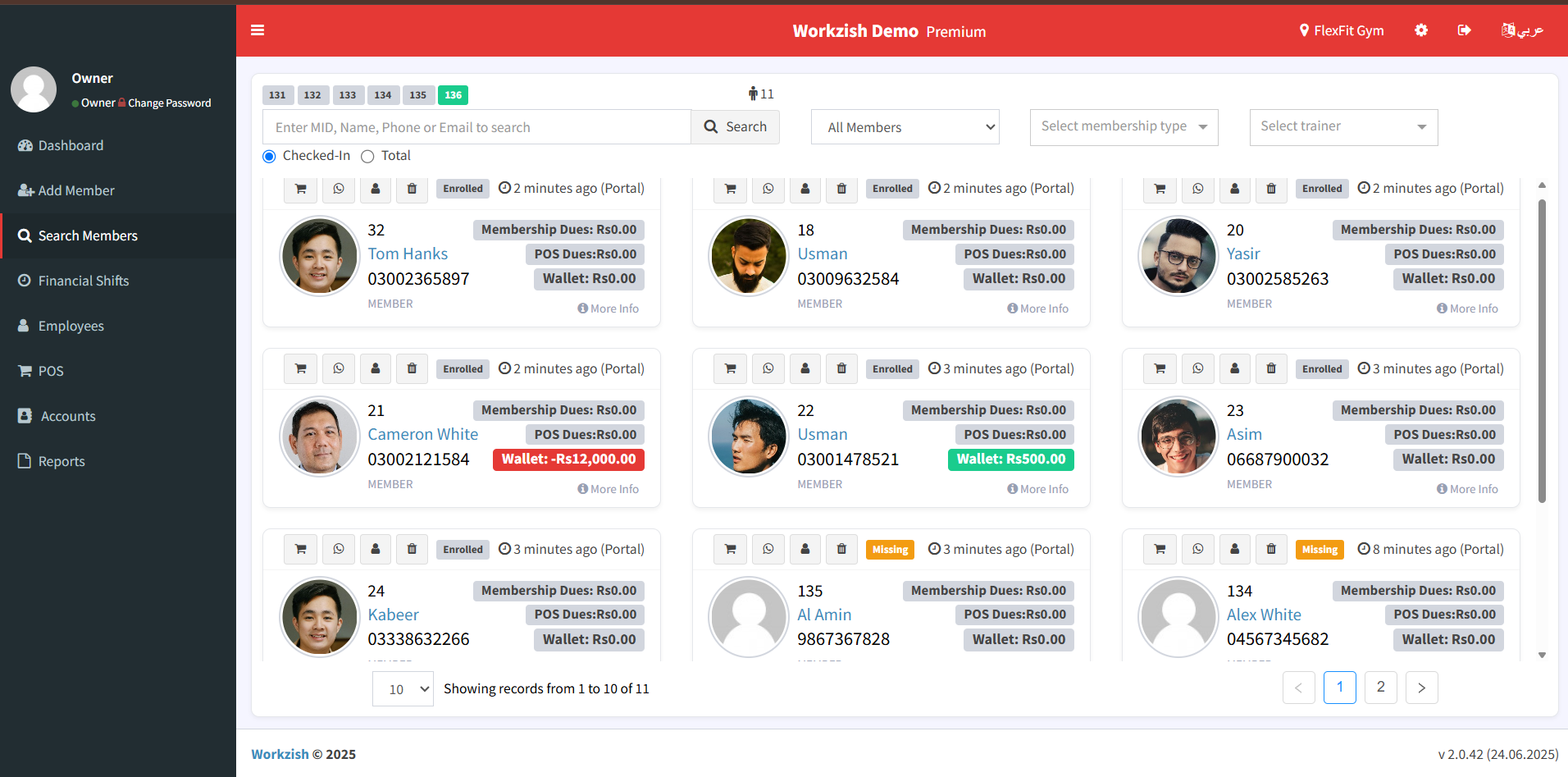Open the All Members dropdown
The image size is (1568, 777).
tap(905, 127)
